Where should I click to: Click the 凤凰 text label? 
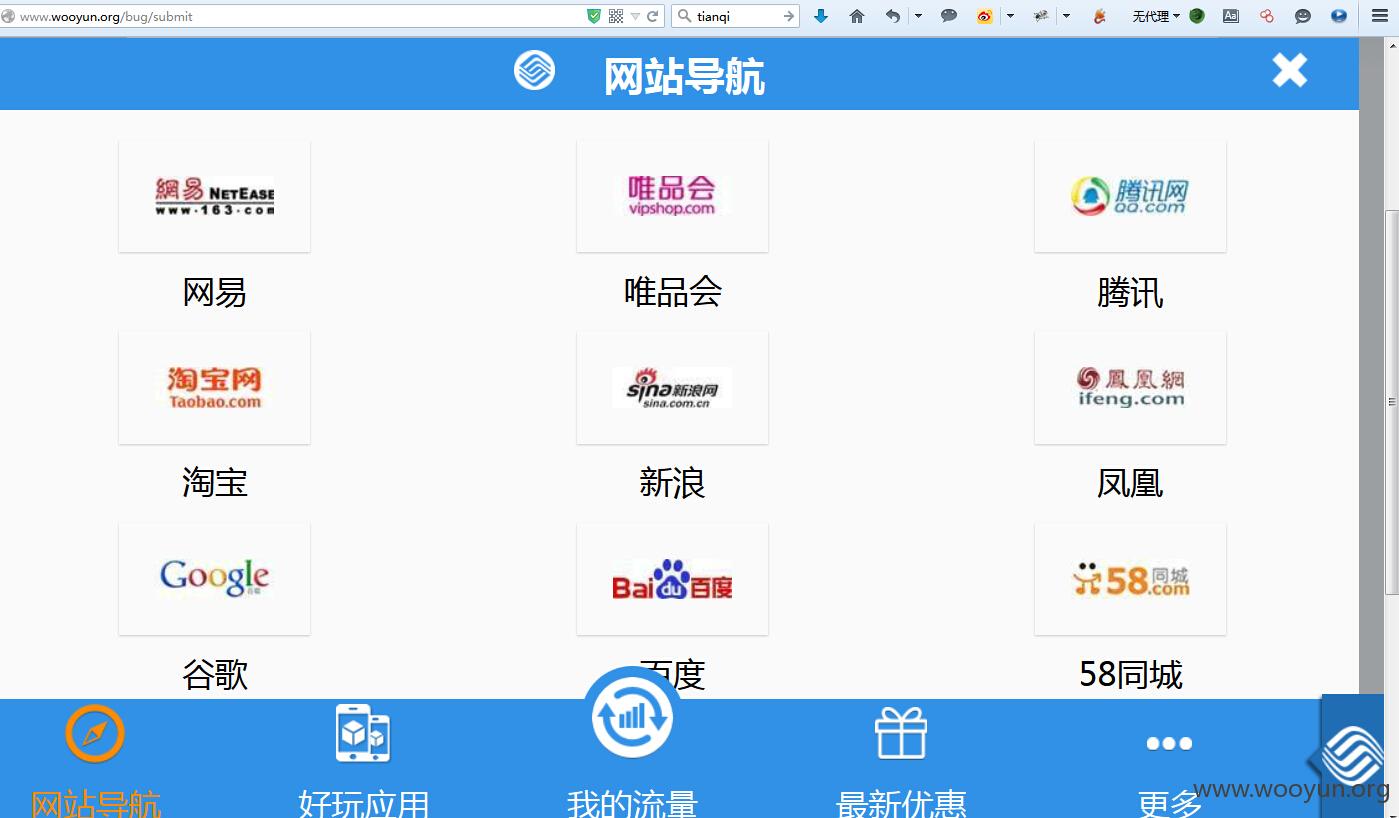point(1130,483)
